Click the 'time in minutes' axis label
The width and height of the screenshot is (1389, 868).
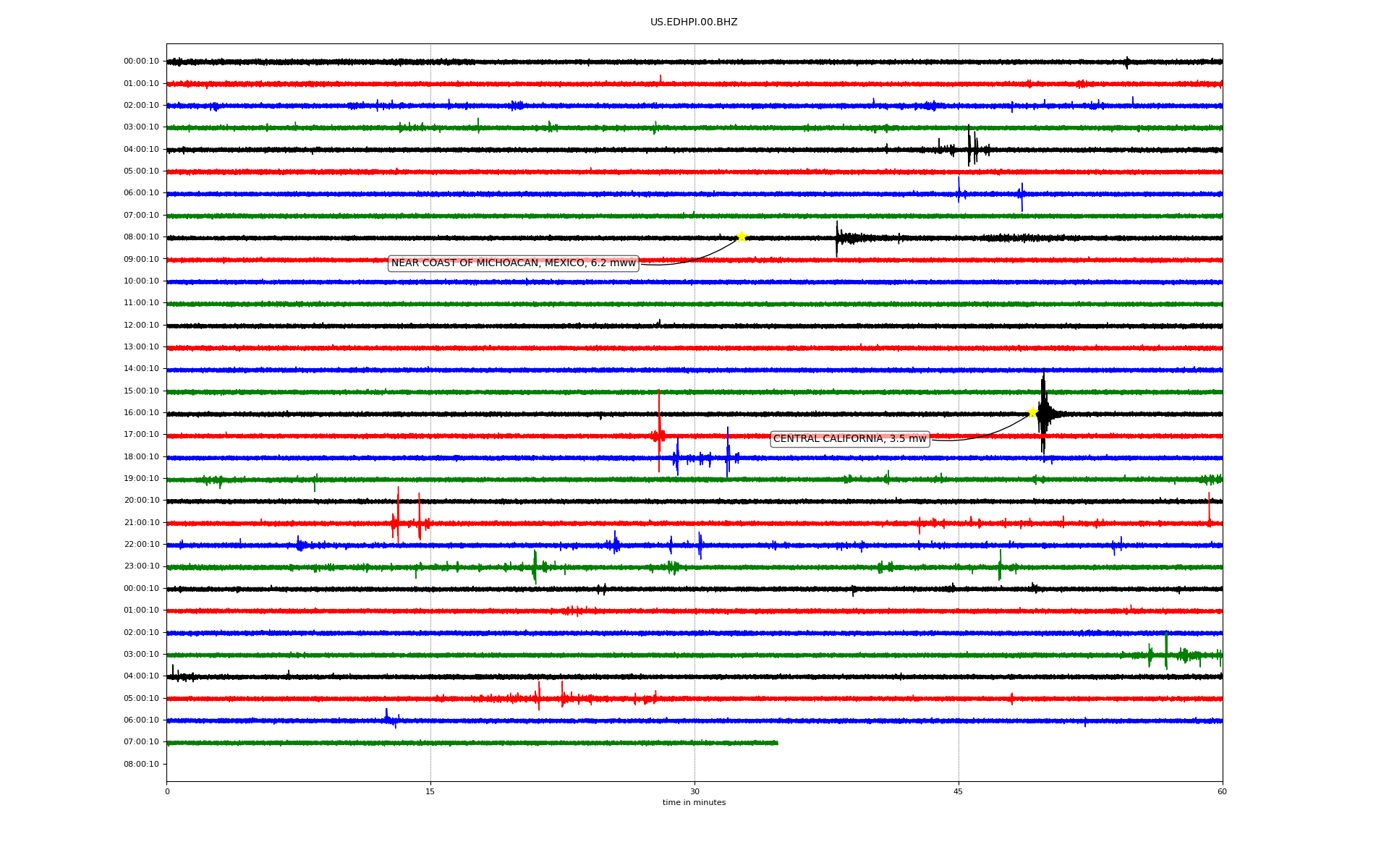[694, 803]
